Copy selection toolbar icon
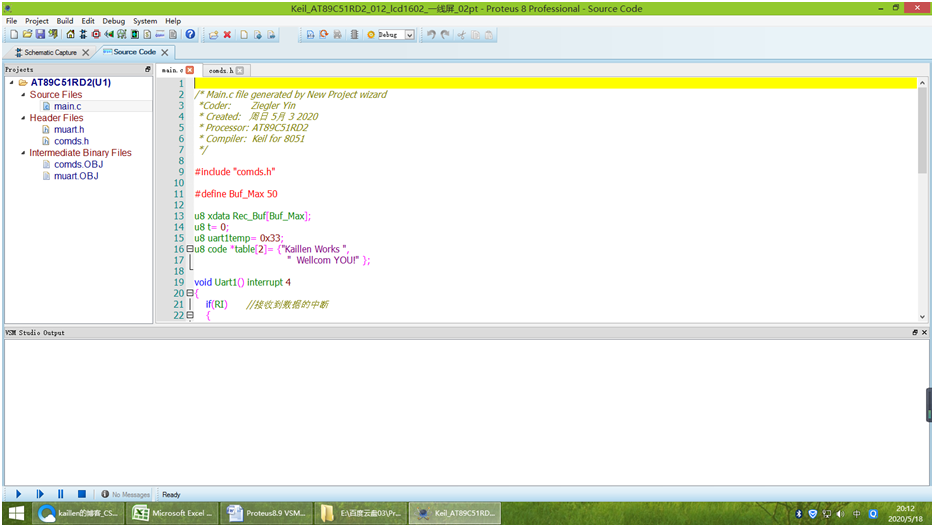The image size is (934, 527). click(x=475, y=35)
